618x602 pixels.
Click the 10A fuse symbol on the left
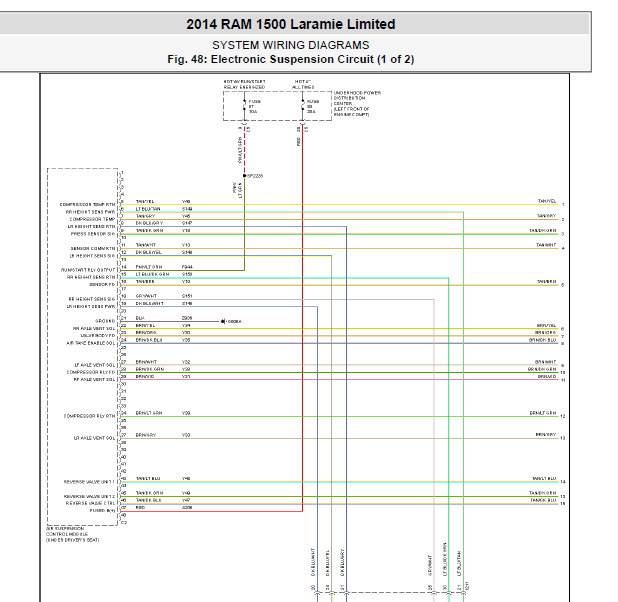point(244,106)
